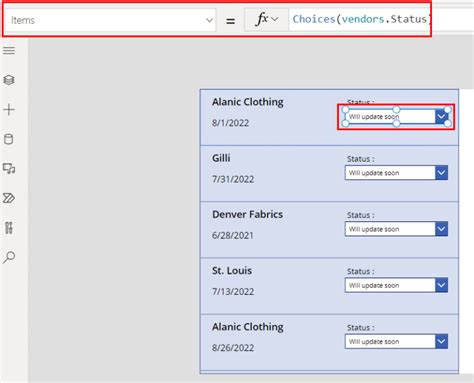The width and height of the screenshot is (474, 383).
Task: Click the 6/28/2021 date label
Action: pos(233,236)
